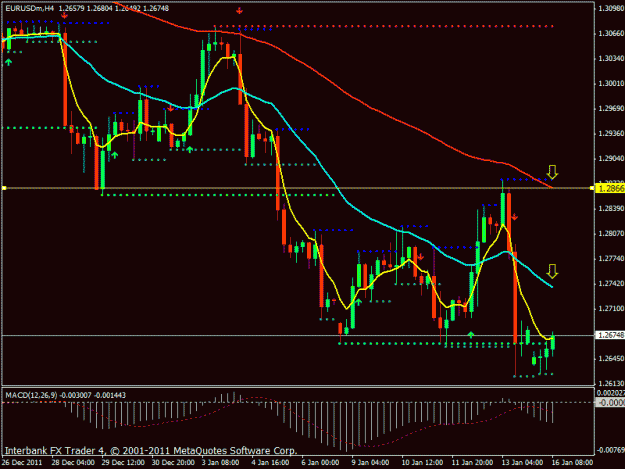This screenshot has width=625, height=469.
Task: Click the current price label 1.26748
Action: [610, 336]
